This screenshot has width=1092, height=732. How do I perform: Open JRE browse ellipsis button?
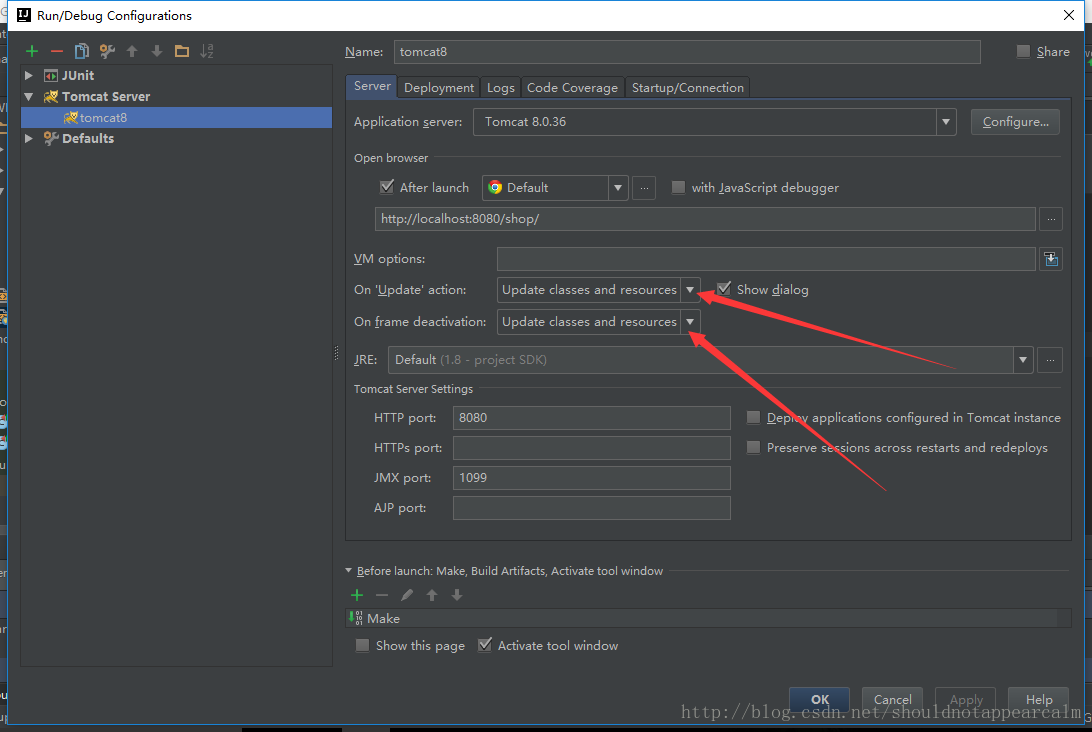pyautogui.click(x=1050, y=360)
